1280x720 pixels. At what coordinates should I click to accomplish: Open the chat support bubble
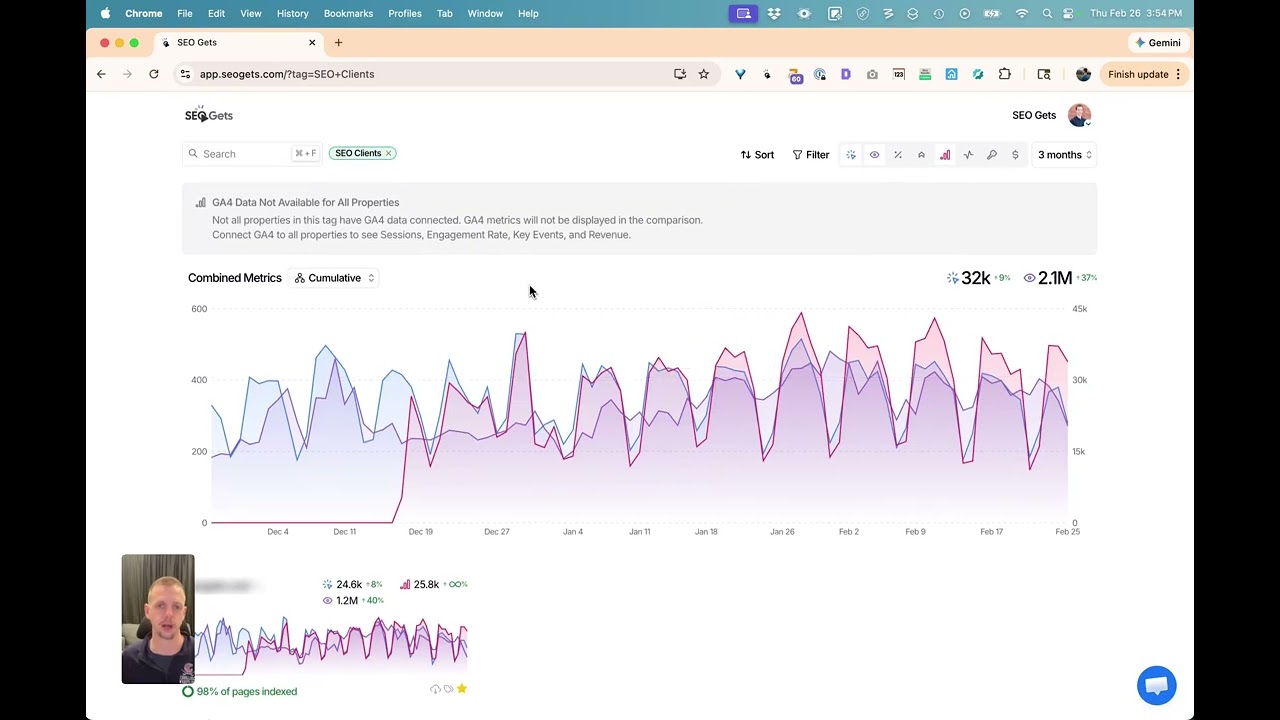[1157, 686]
